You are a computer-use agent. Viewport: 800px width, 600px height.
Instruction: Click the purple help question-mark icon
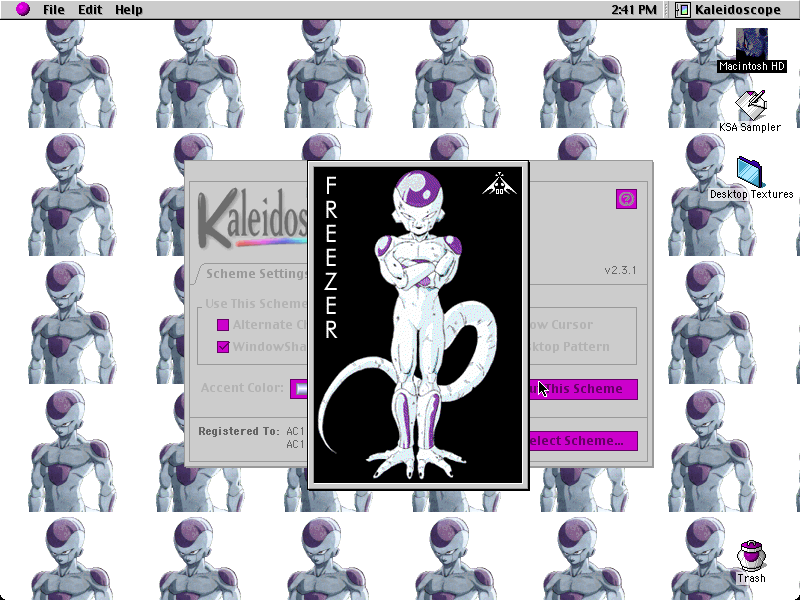[x=627, y=199]
